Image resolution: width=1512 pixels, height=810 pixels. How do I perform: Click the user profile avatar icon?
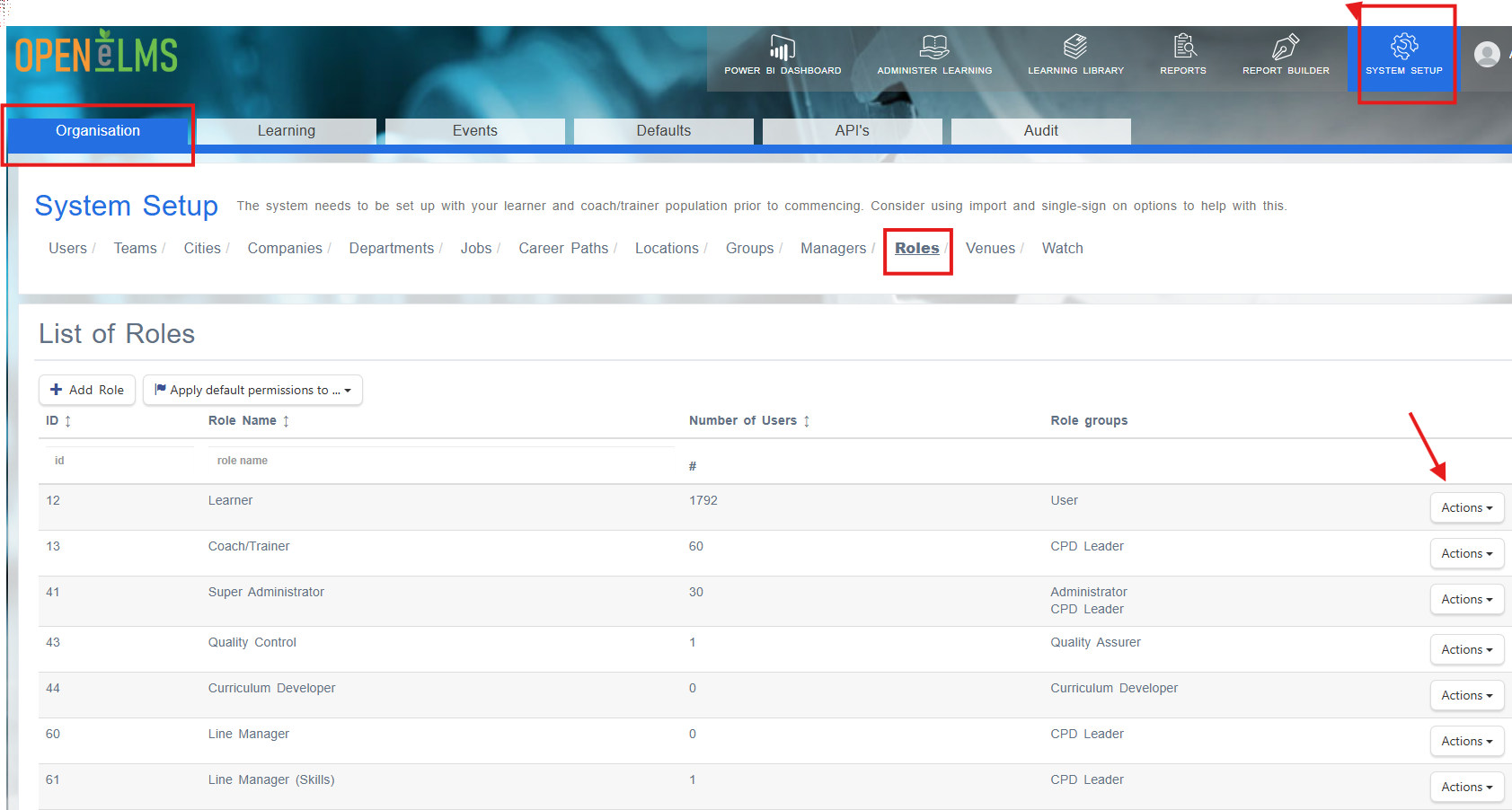pyautogui.click(x=1487, y=55)
